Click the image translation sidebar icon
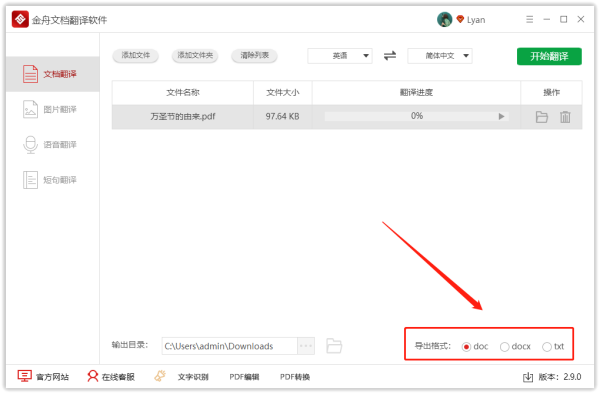The width and height of the screenshot is (600, 394). pyautogui.click(x=30, y=109)
